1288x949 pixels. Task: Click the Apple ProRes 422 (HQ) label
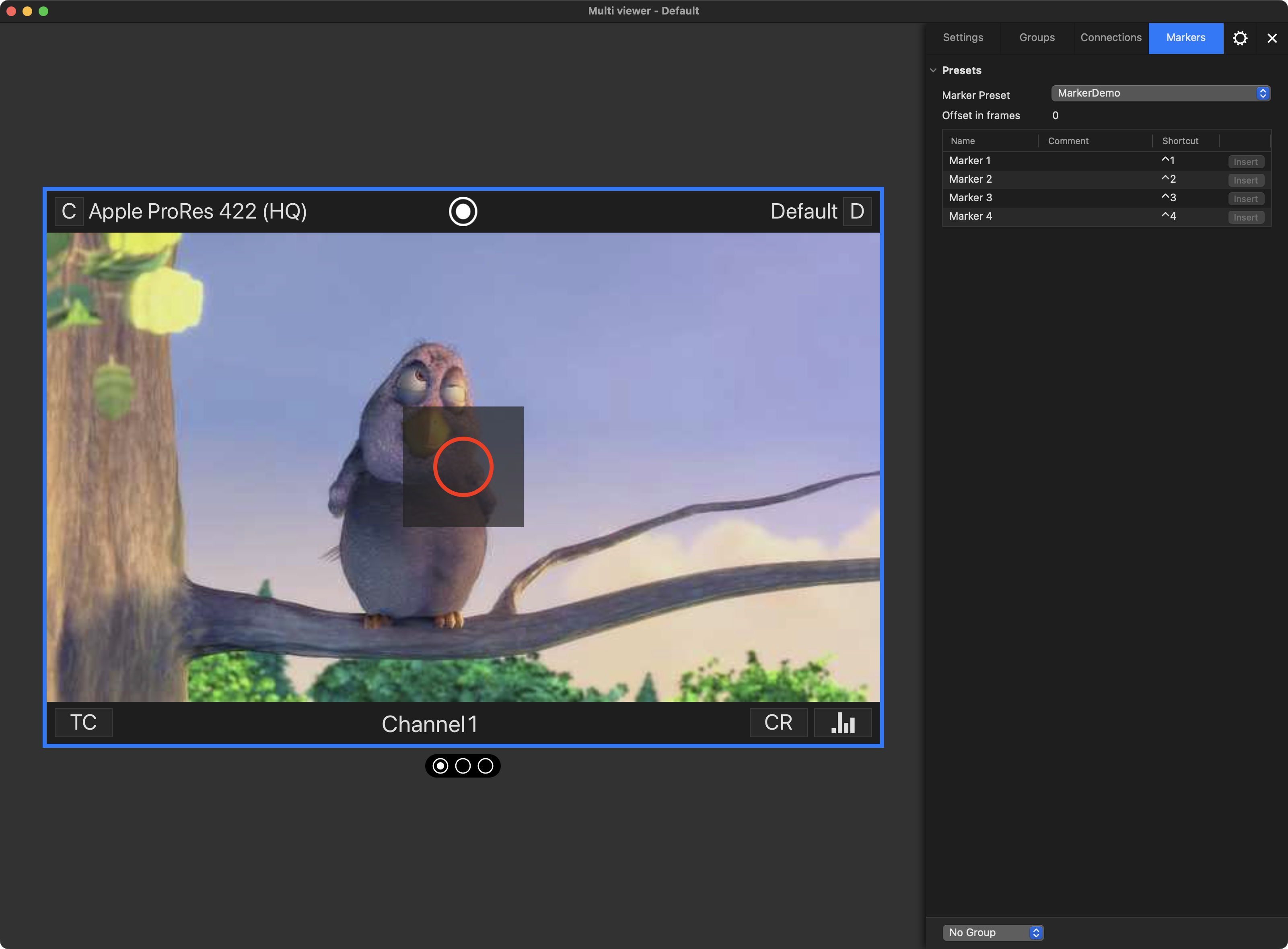198,212
